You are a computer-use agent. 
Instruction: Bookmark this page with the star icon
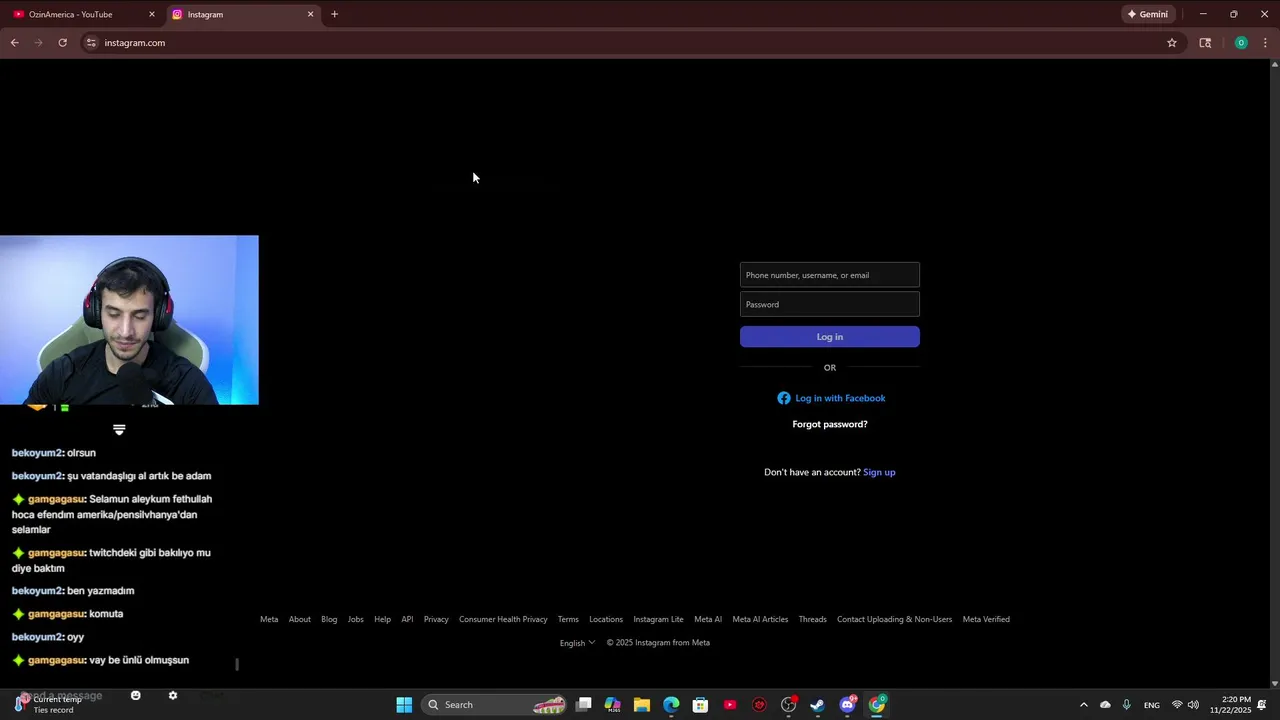click(x=1172, y=43)
